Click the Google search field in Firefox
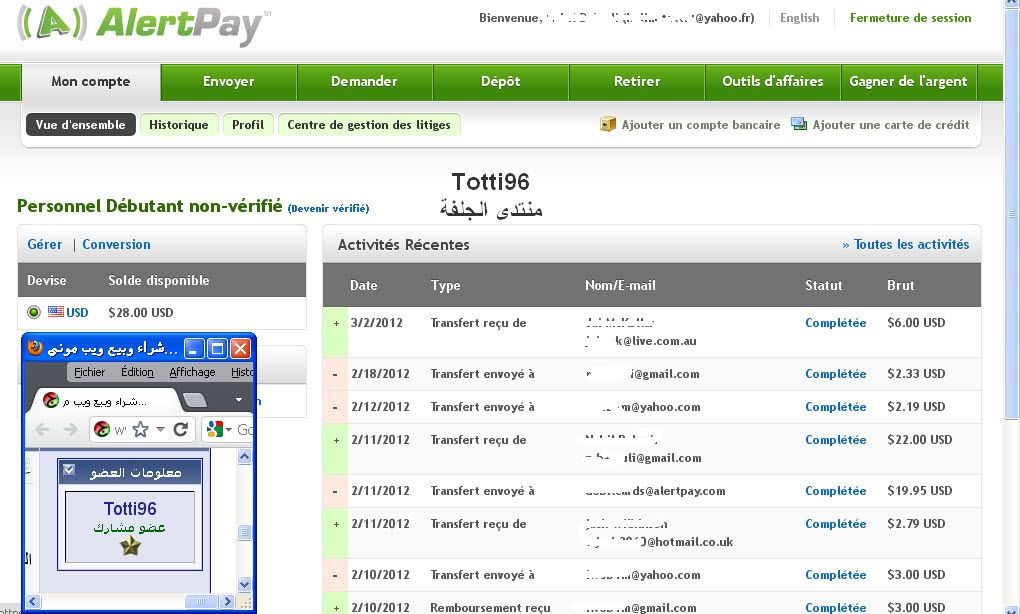Screen dimensions: 1020x614 pos(245,429)
